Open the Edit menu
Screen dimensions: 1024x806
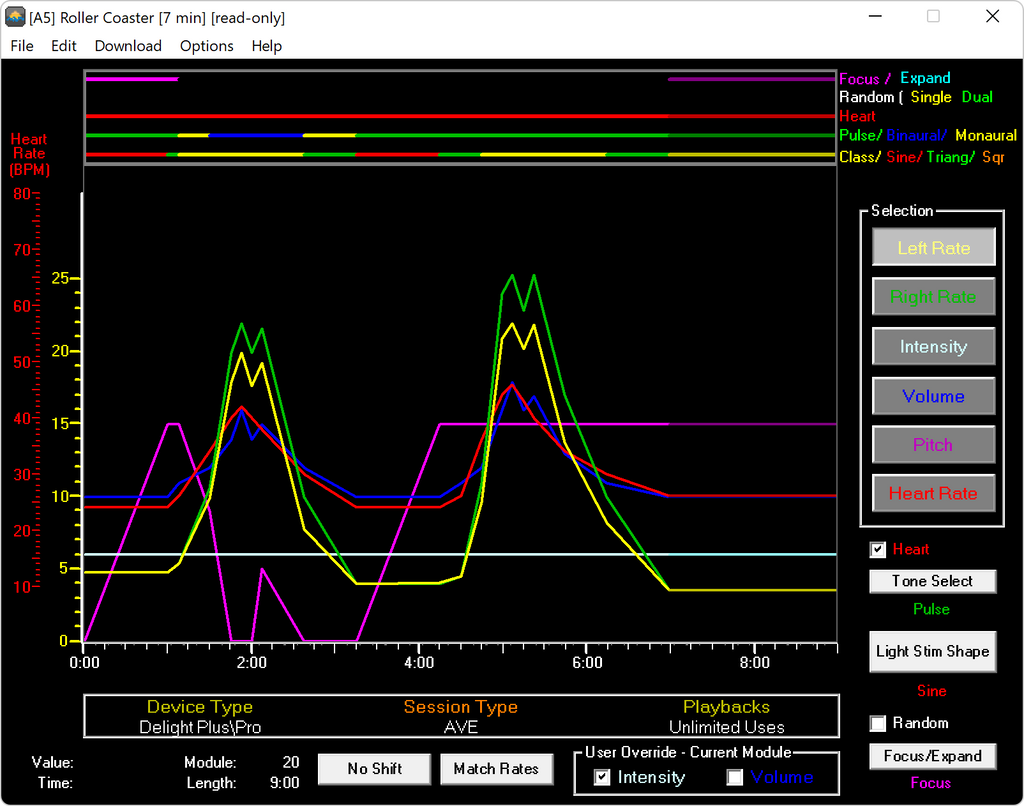(x=64, y=46)
